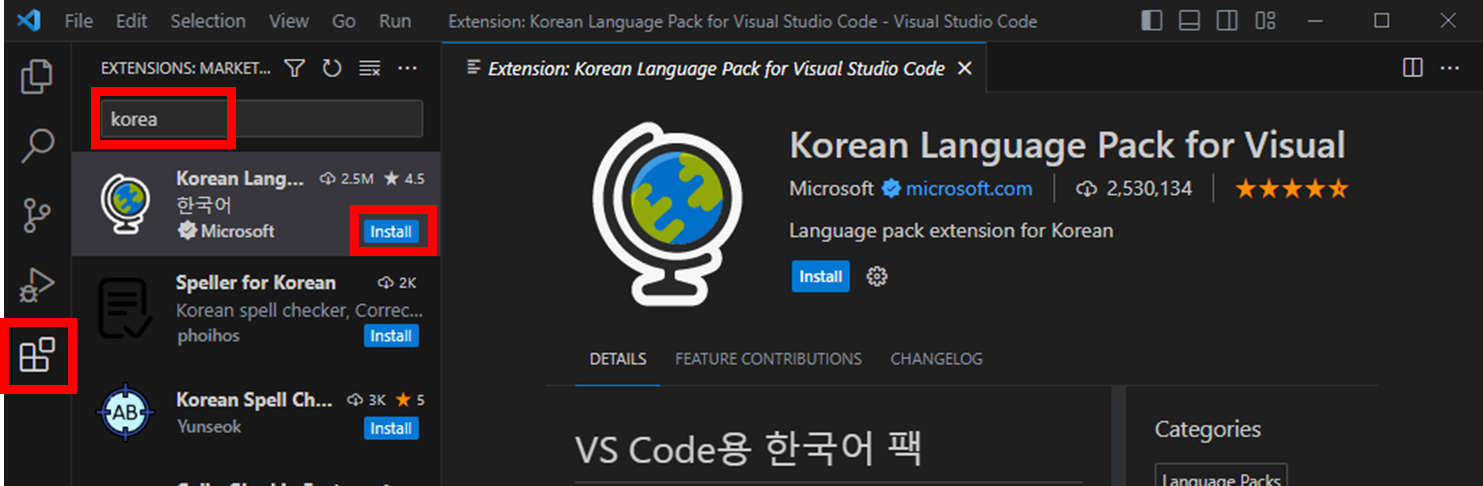Click the five-star rating in details
The height and width of the screenshot is (486, 1483).
tap(1292, 188)
